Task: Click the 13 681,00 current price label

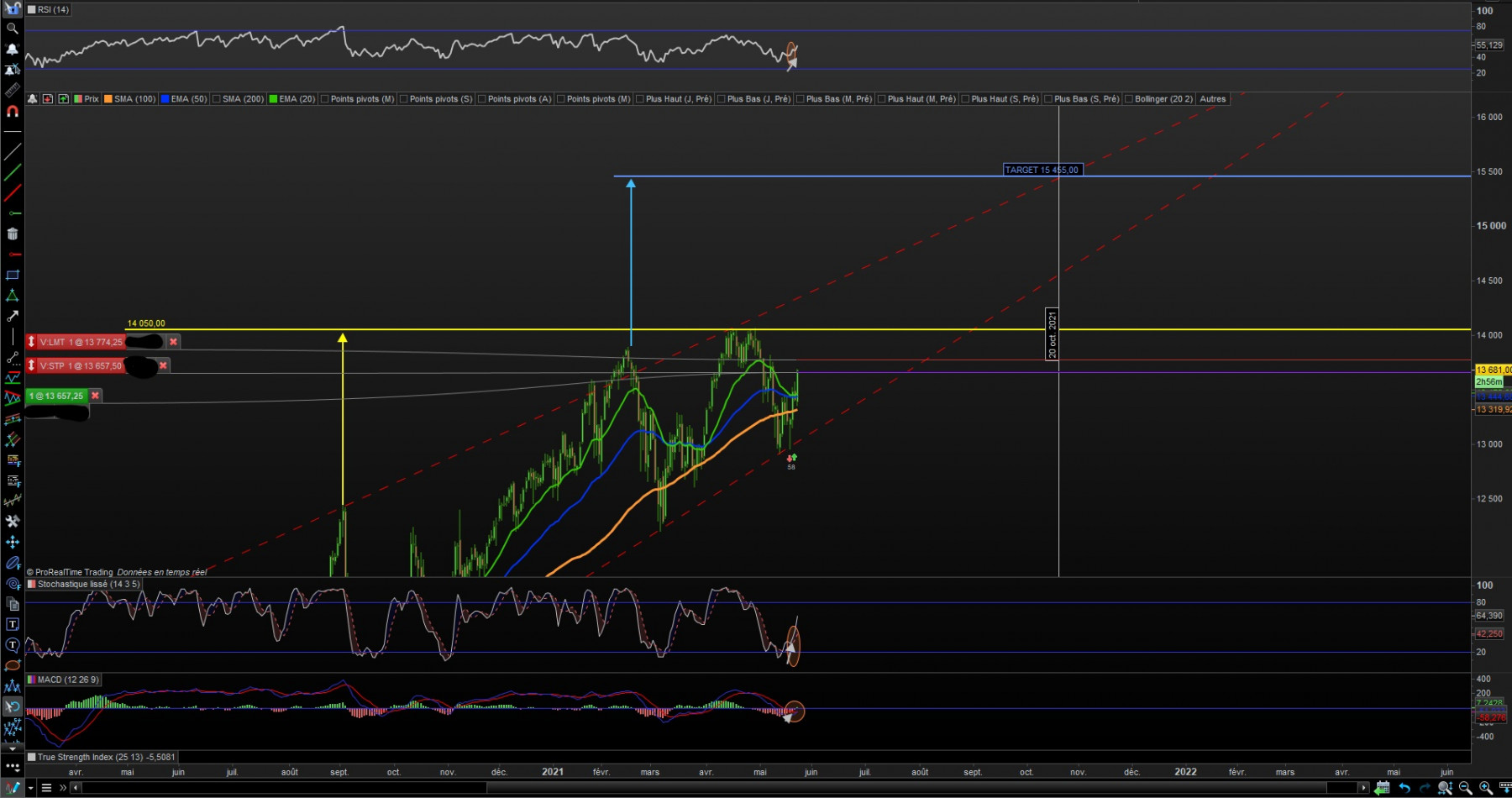Action: coord(1494,370)
